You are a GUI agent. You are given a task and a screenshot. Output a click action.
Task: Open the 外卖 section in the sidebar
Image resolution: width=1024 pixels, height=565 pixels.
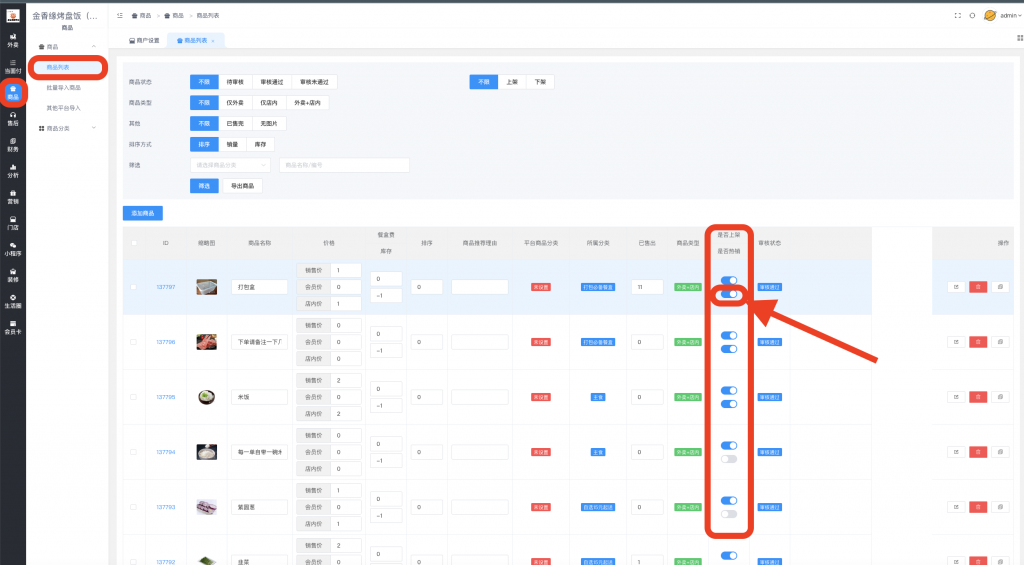13,41
